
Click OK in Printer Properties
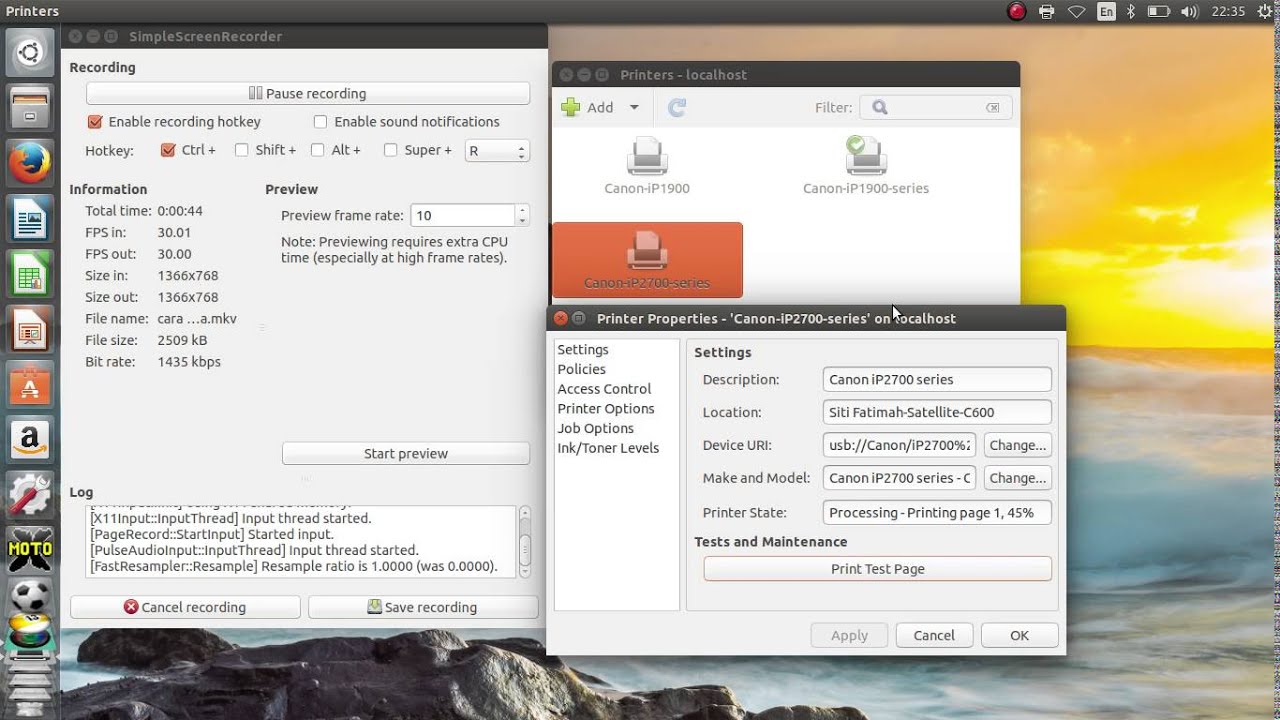[1019, 635]
